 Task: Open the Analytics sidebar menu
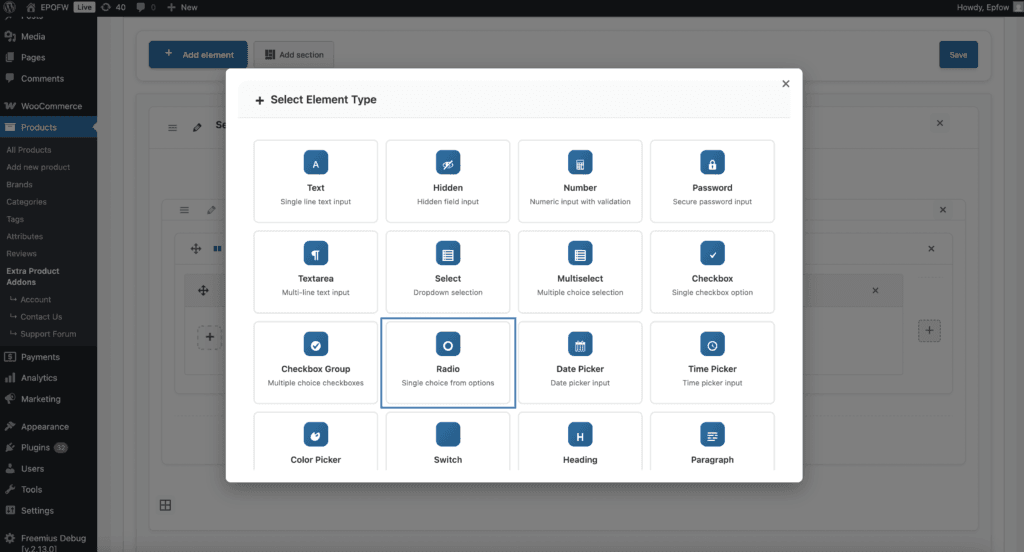click(39, 378)
